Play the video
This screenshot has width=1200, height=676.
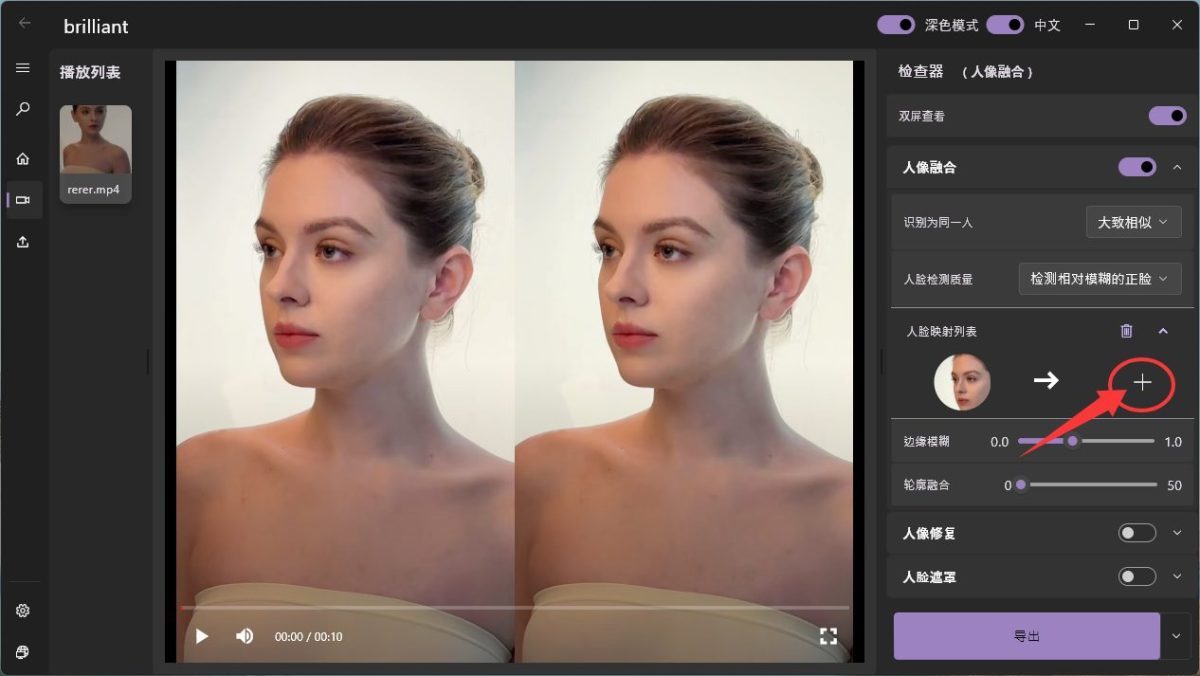tap(202, 636)
